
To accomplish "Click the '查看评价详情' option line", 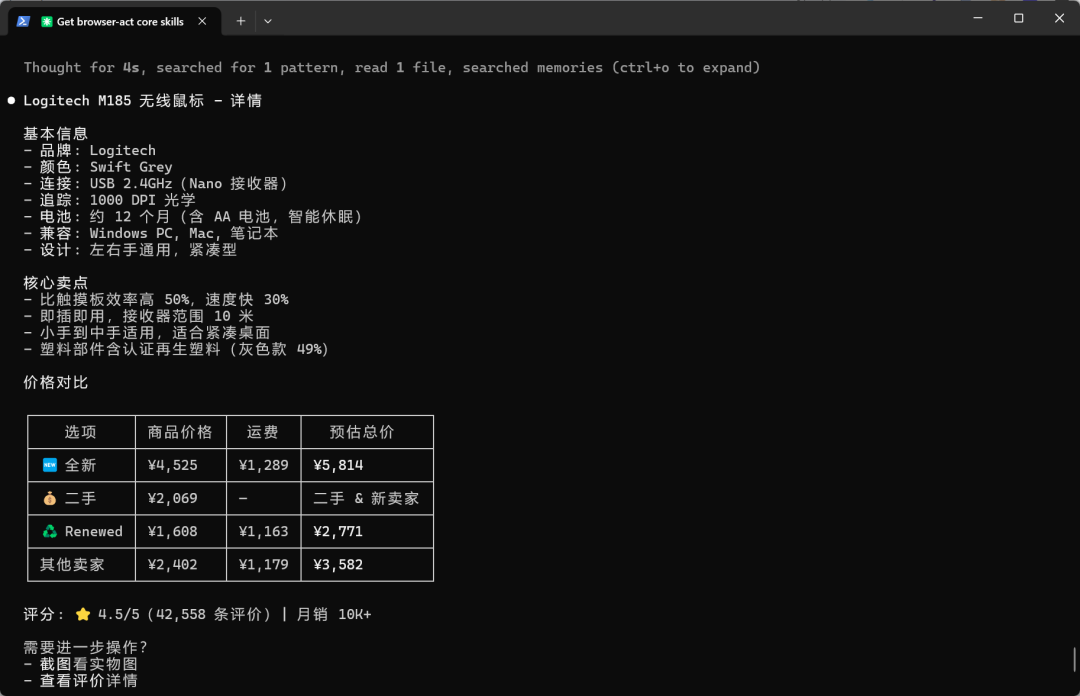I will [x=81, y=680].
